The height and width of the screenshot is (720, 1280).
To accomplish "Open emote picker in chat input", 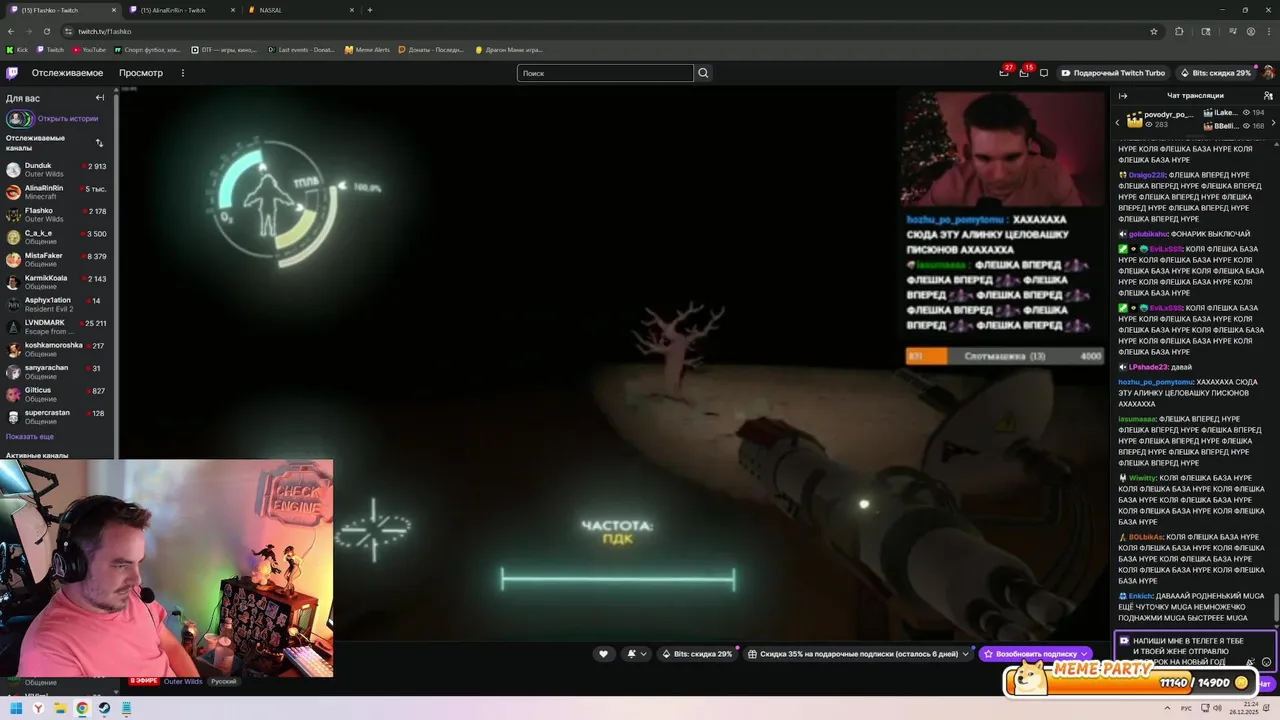I will [x=1267, y=662].
